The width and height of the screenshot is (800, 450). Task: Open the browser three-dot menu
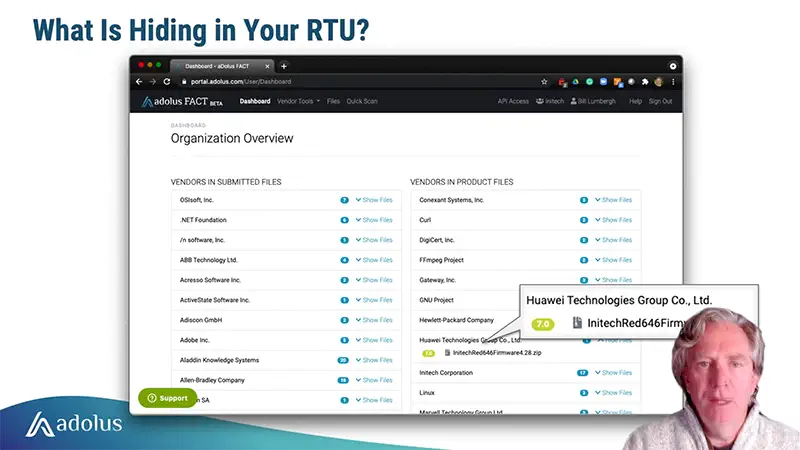[673, 82]
